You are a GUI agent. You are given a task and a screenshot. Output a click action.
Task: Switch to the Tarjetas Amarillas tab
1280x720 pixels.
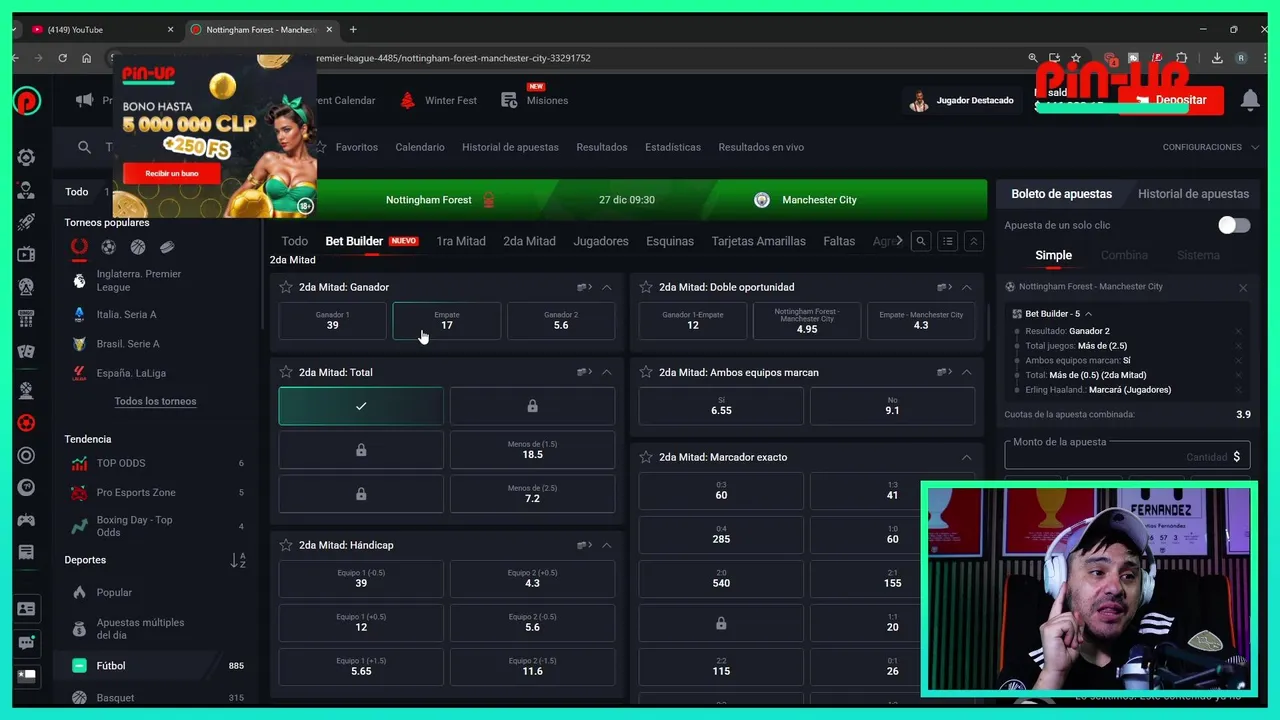tap(758, 241)
